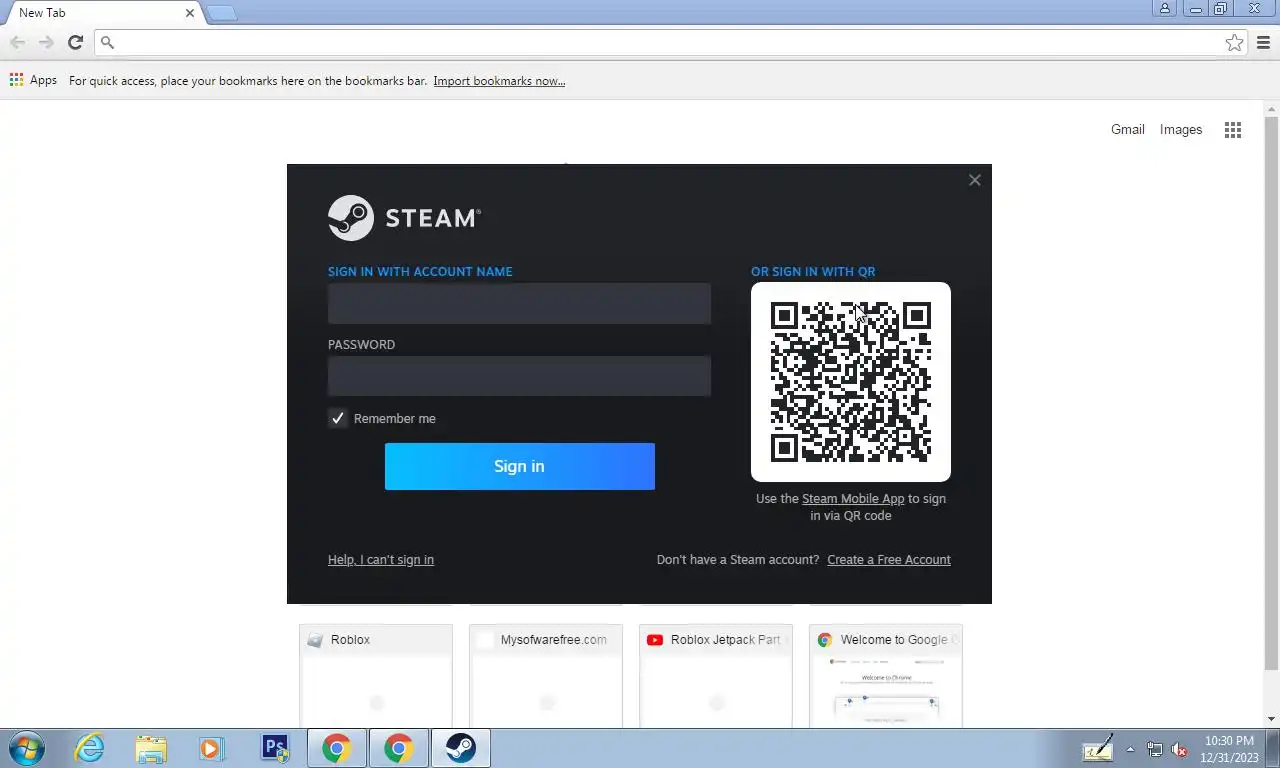Open the Create a Free Account link

pyautogui.click(x=889, y=560)
